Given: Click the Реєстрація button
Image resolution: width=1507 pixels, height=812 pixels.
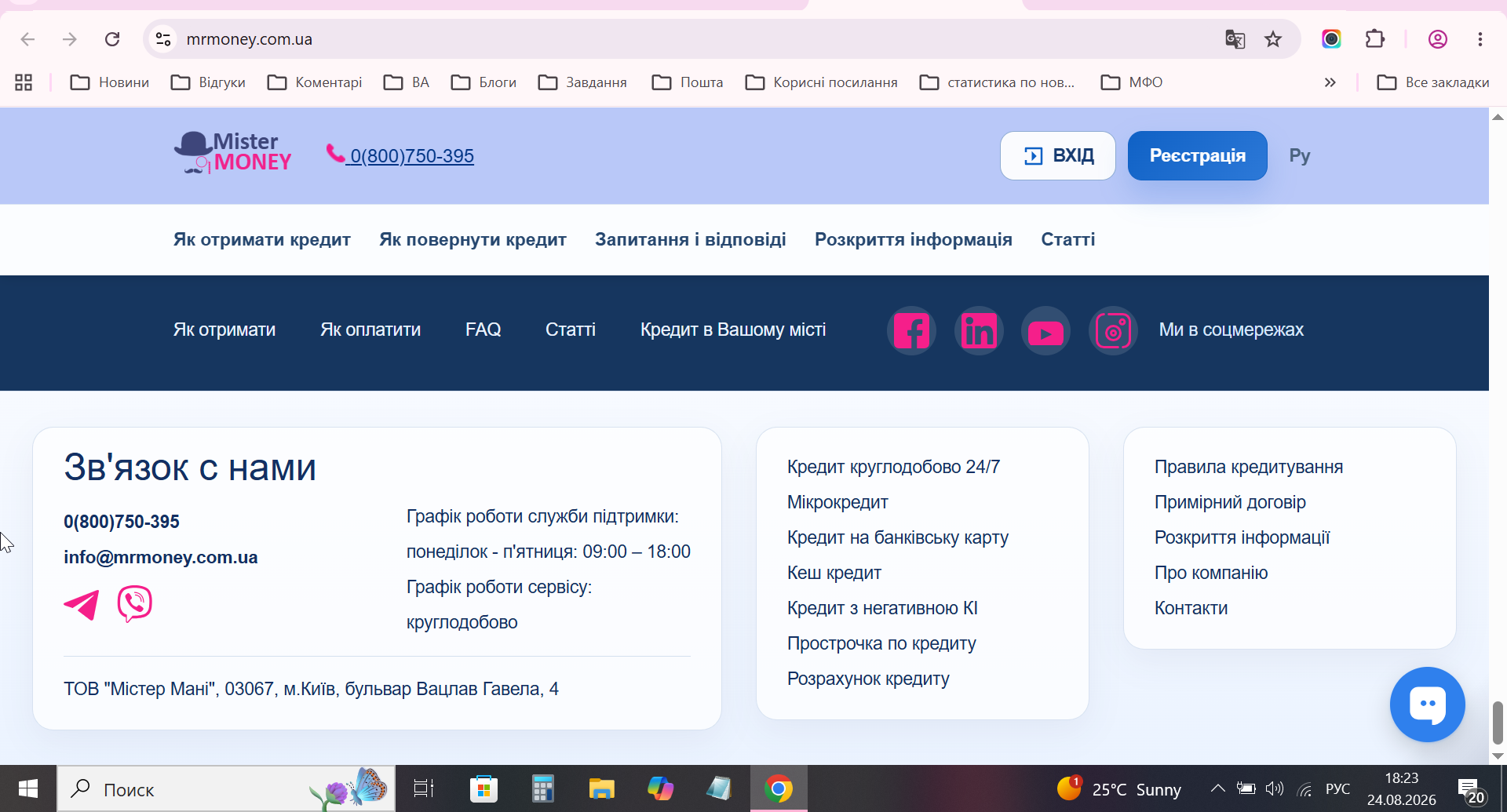Looking at the screenshot, I should pos(1197,155).
